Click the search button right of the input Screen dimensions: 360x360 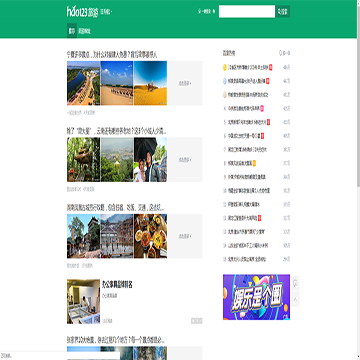coord(283,11)
